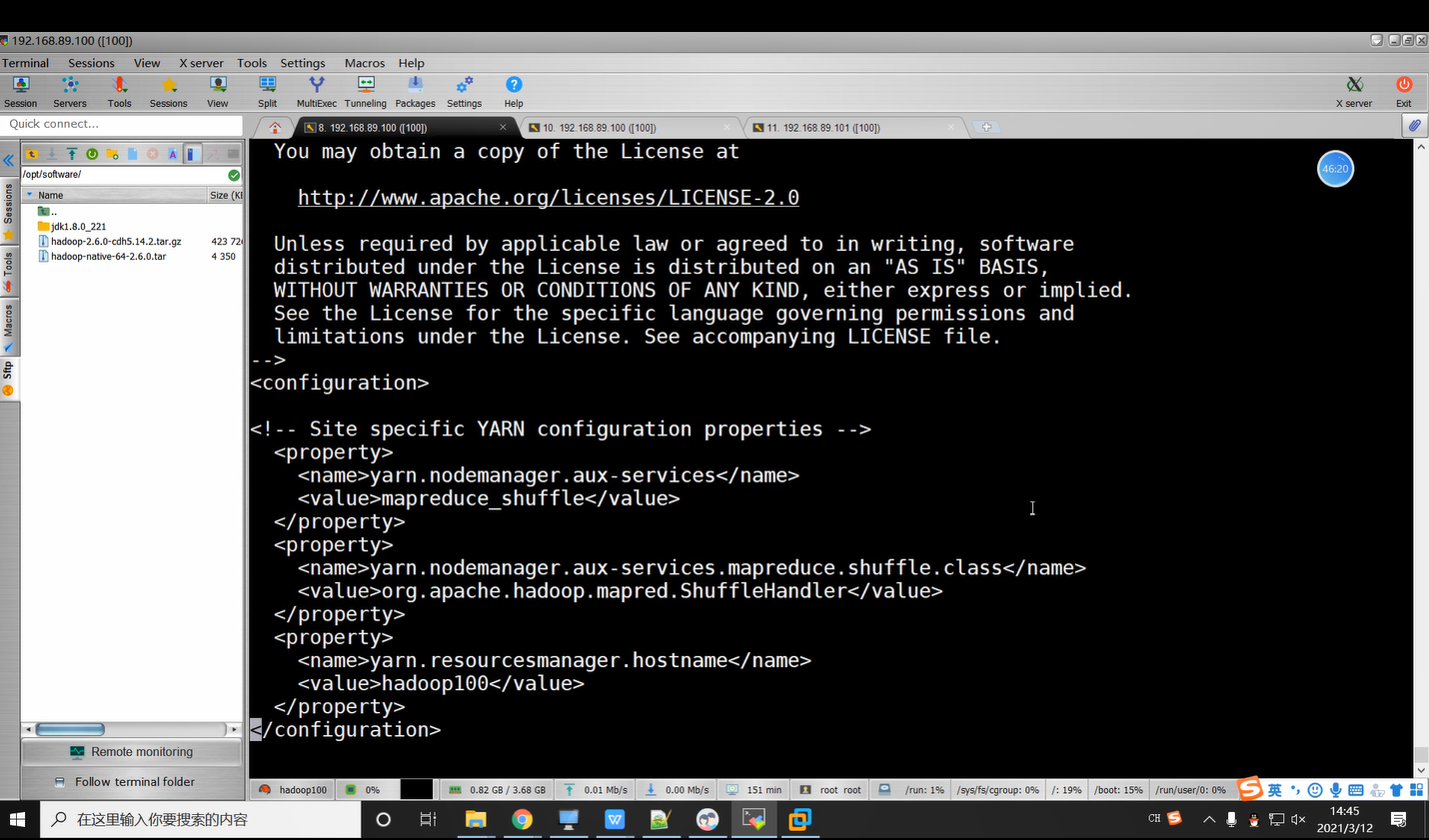The width and height of the screenshot is (1429, 840).
Task: Open the Sessions star toolbar button
Action: click(x=169, y=92)
